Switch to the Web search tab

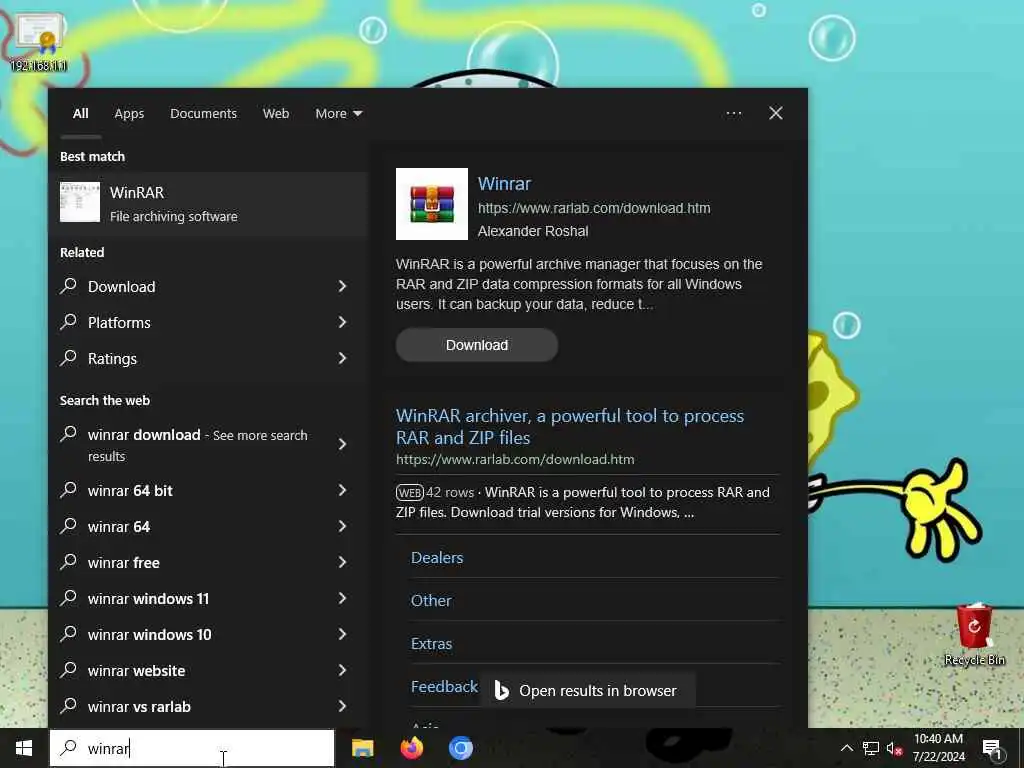[276, 114]
